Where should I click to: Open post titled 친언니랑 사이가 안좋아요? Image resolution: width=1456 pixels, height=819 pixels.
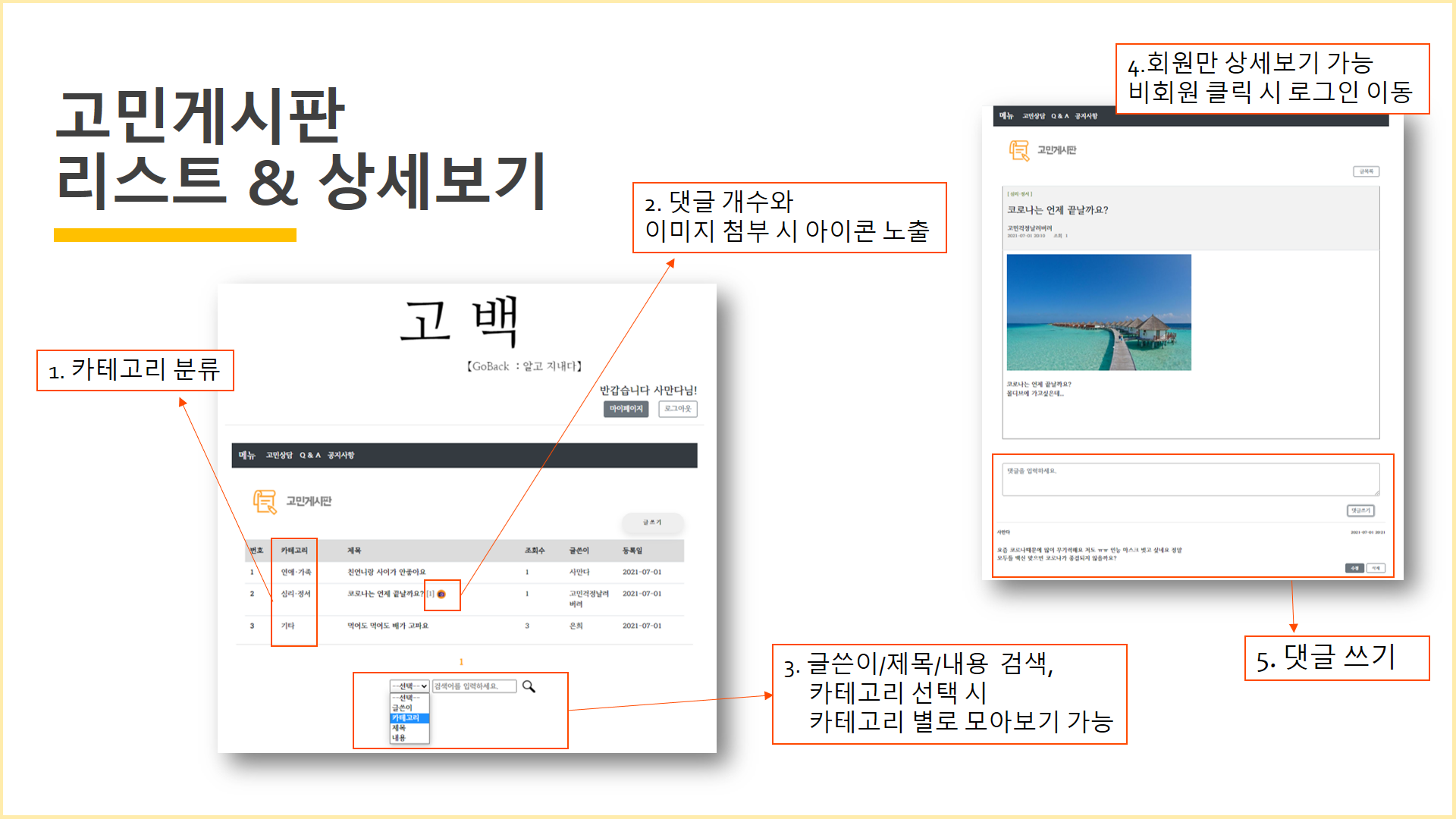[387, 572]
